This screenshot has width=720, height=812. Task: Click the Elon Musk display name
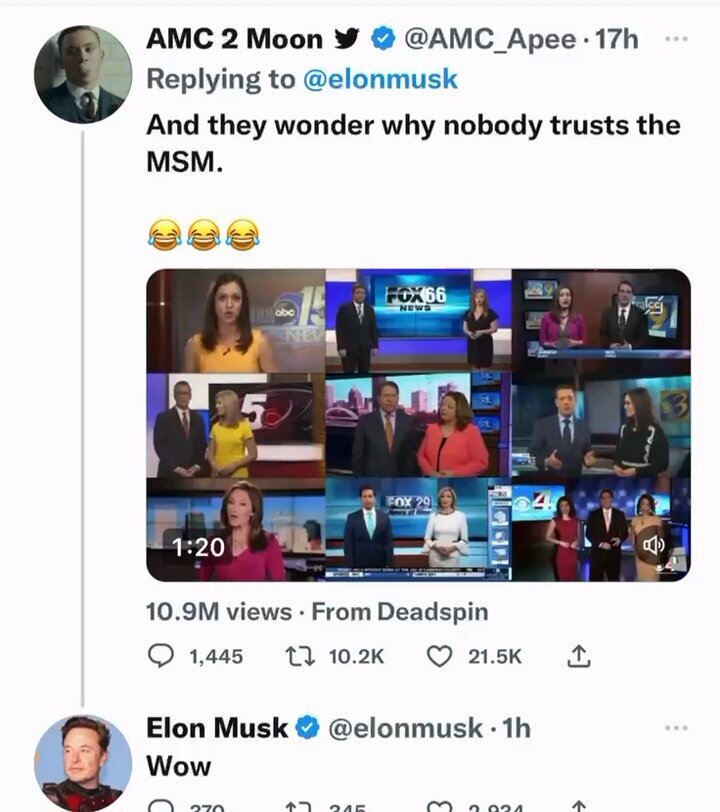tap(218, 728)
